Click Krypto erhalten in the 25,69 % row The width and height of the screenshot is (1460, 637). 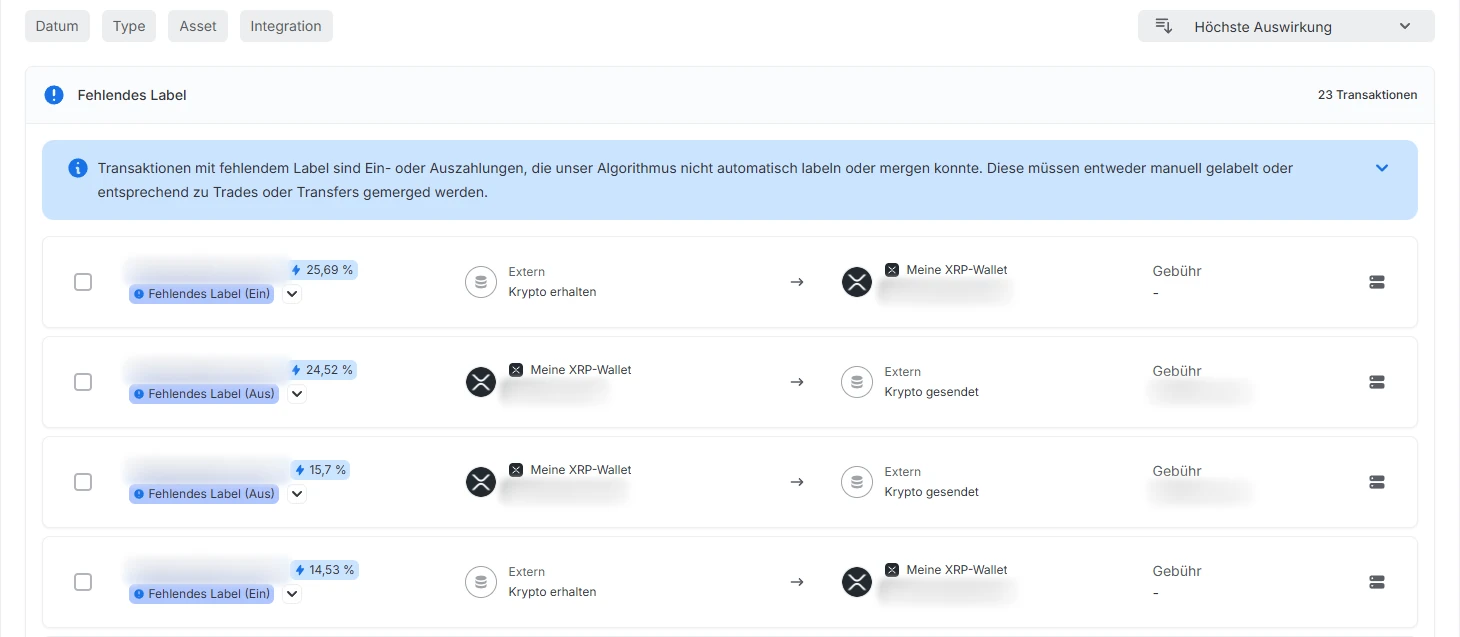tap(552, 292)
